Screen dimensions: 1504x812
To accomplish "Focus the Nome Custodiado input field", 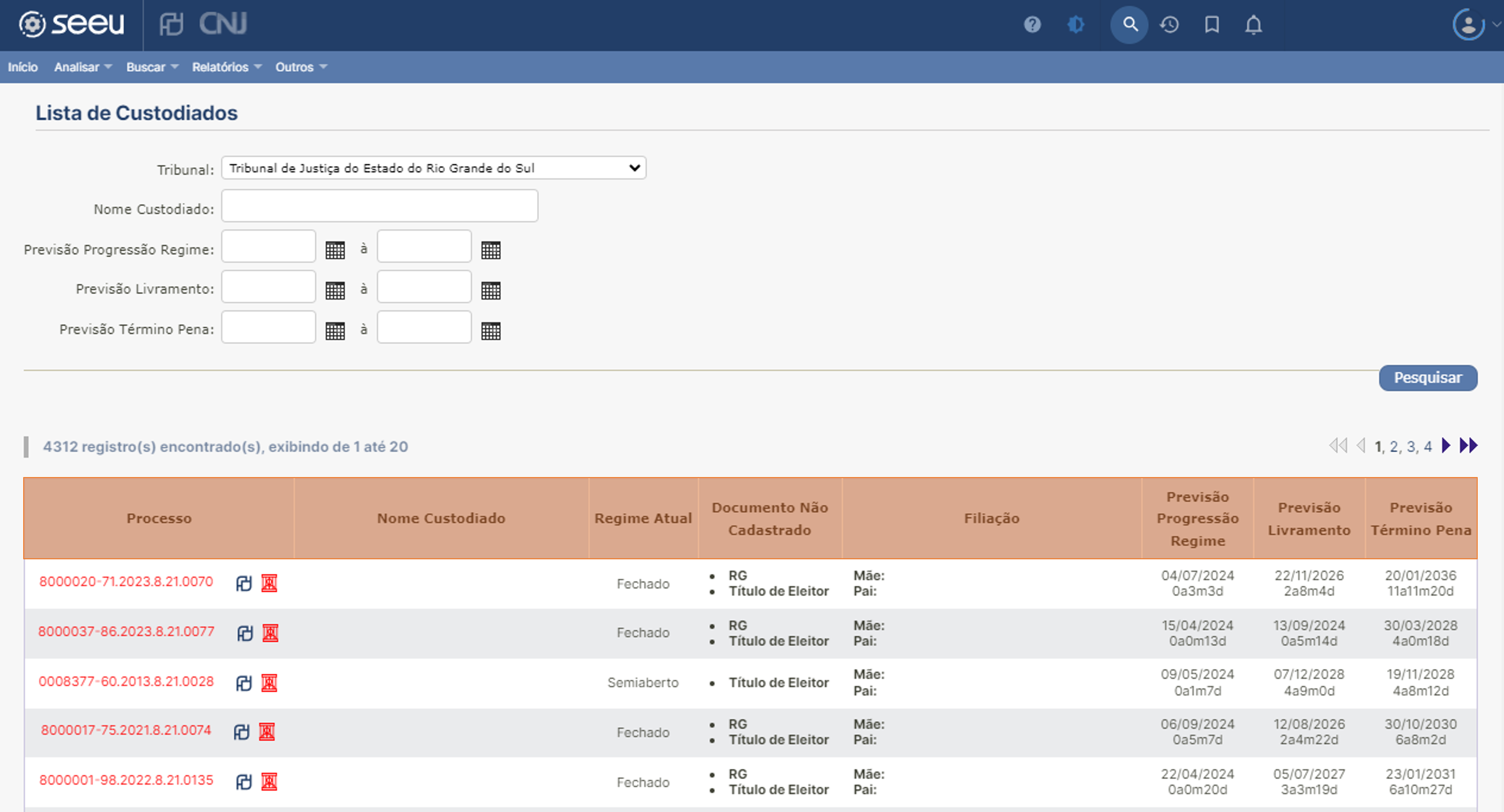I will pos(380,205).
